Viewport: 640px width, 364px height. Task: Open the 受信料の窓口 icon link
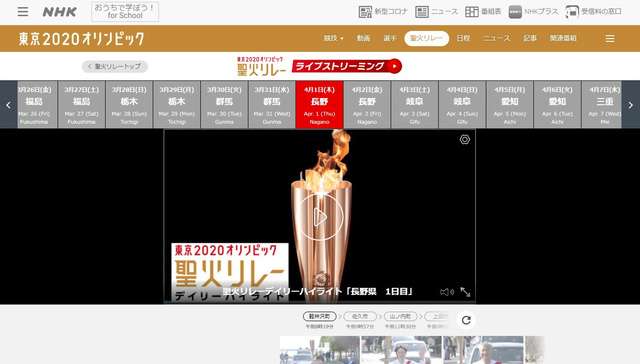pos(593,12)
